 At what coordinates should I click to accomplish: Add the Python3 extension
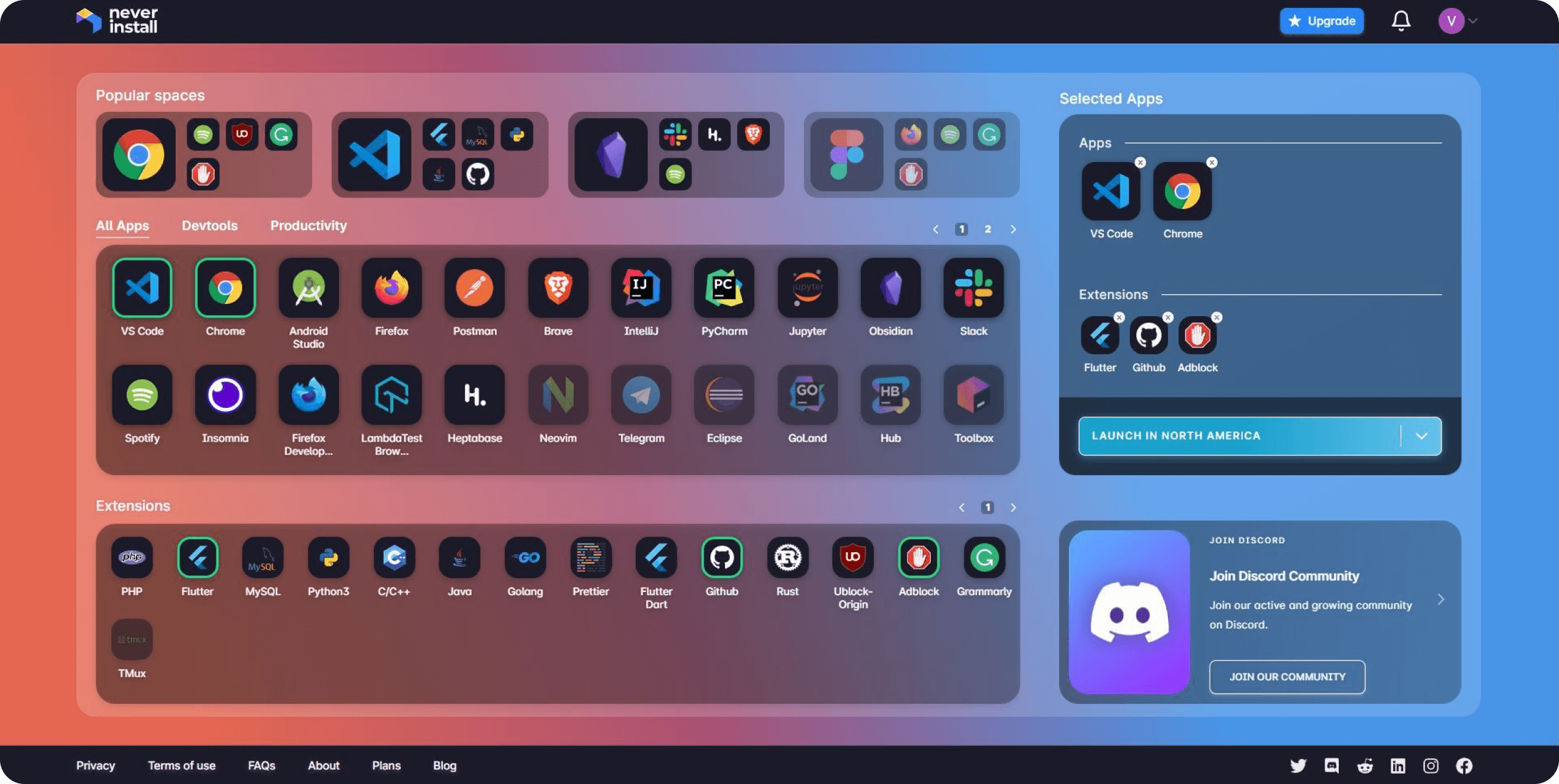click(x=329, y=557)
